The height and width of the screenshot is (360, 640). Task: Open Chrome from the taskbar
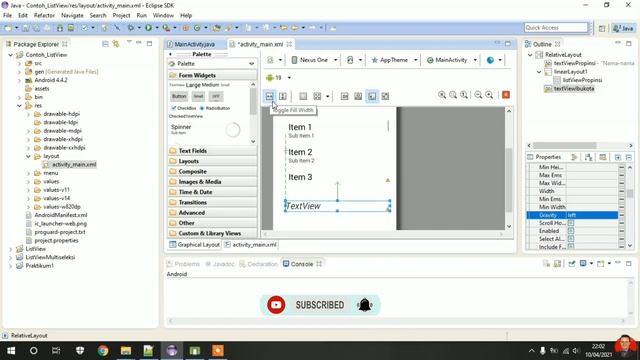tap(103, 351)
